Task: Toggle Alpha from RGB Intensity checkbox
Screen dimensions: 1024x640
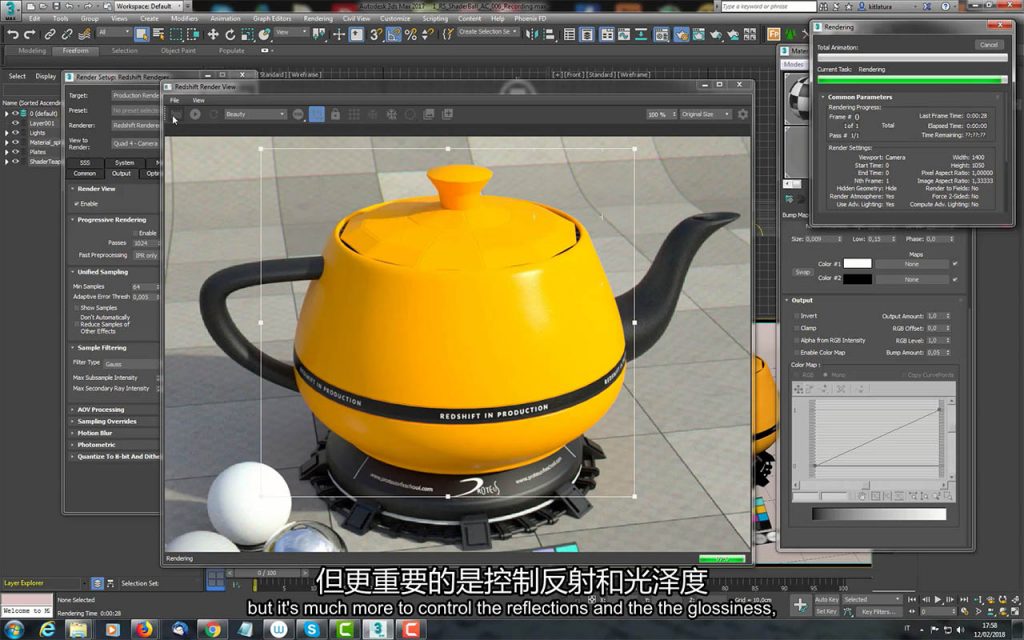Action: [x=797, y=340]
